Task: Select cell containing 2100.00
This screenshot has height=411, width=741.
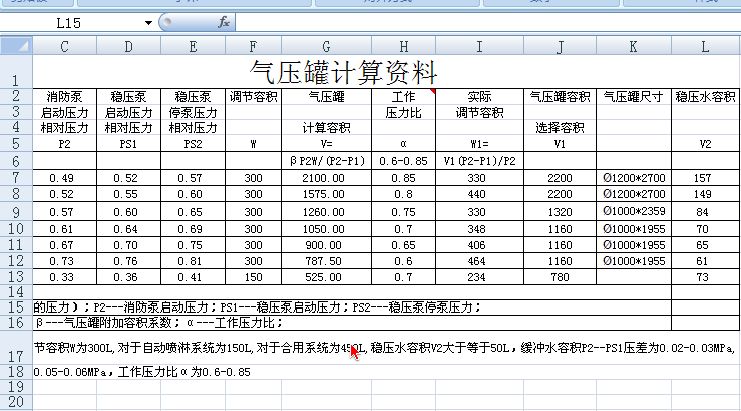Action: coord(326,177)
